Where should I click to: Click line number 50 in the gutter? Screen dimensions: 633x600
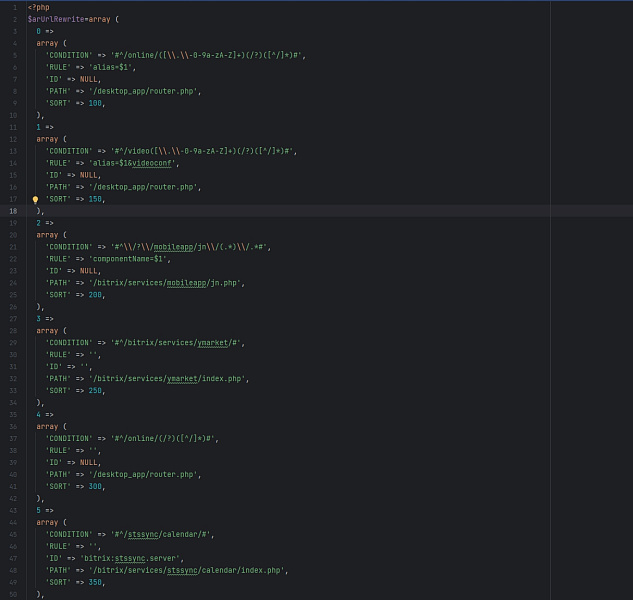click(13, 594)
